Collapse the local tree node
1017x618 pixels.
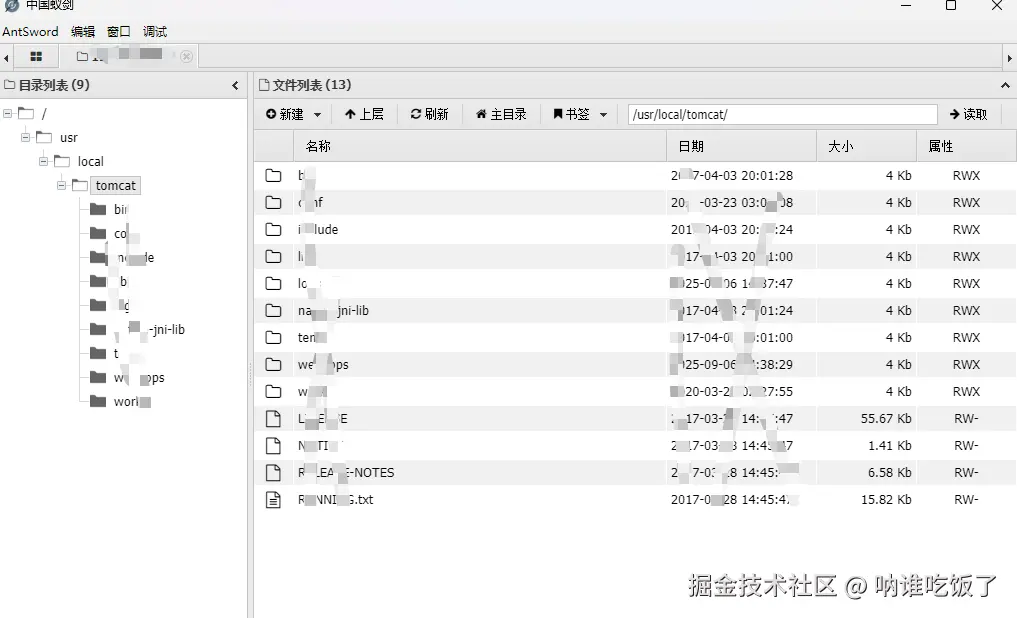(43, 161)
